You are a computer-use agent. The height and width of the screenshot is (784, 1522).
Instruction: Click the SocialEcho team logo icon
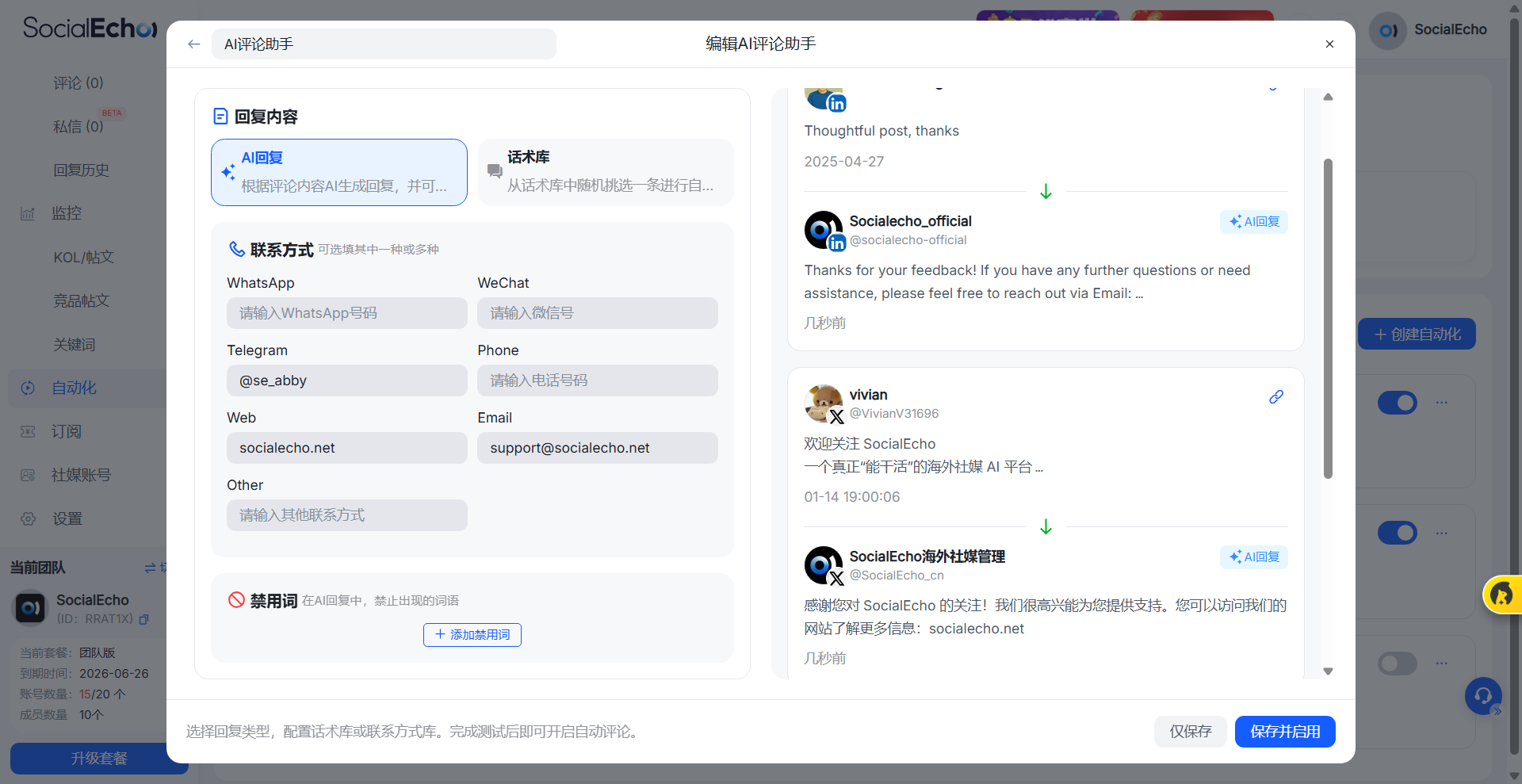tap(31, 608)
